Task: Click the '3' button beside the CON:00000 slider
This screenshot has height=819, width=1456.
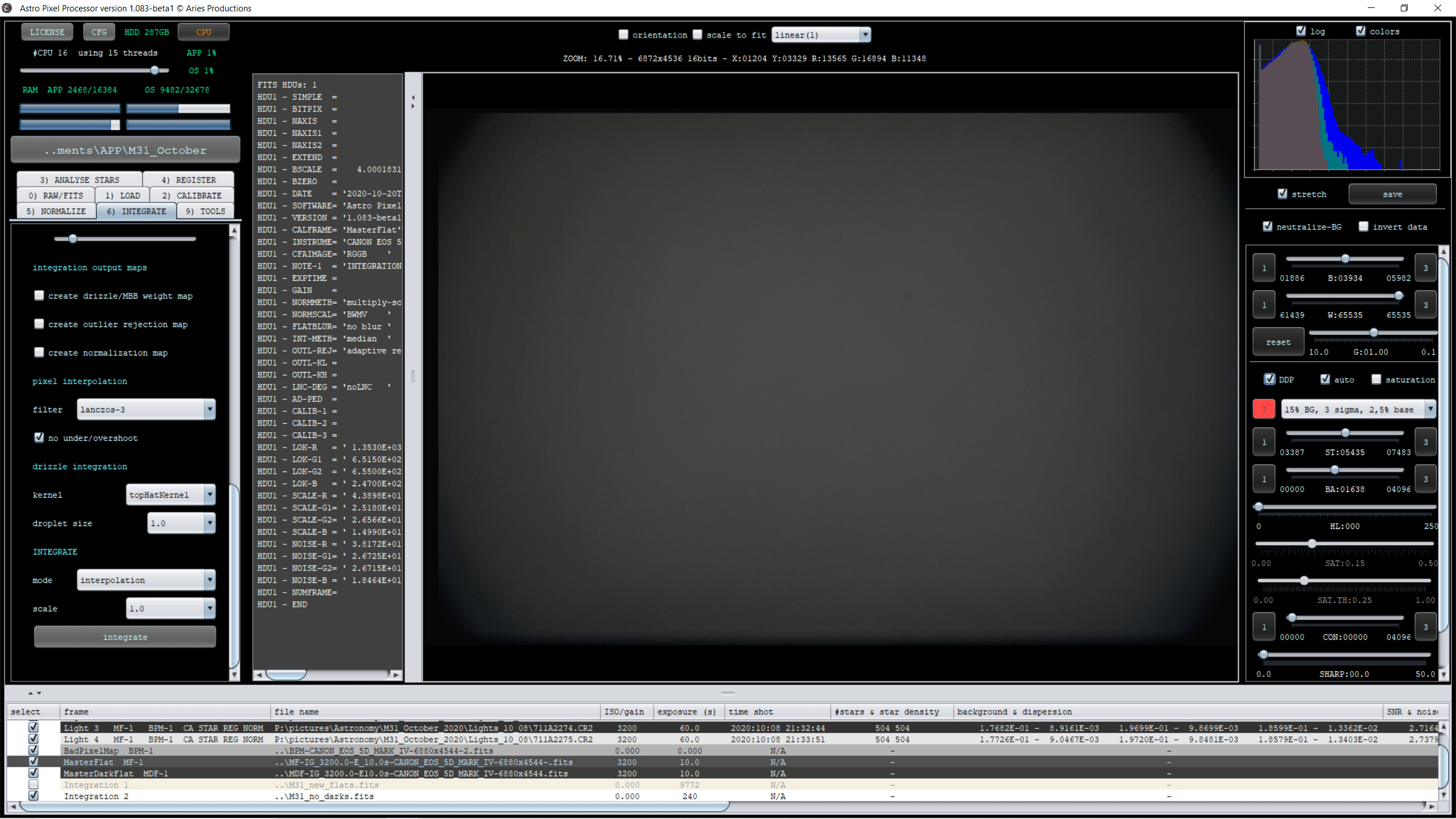Action: 1425,627
